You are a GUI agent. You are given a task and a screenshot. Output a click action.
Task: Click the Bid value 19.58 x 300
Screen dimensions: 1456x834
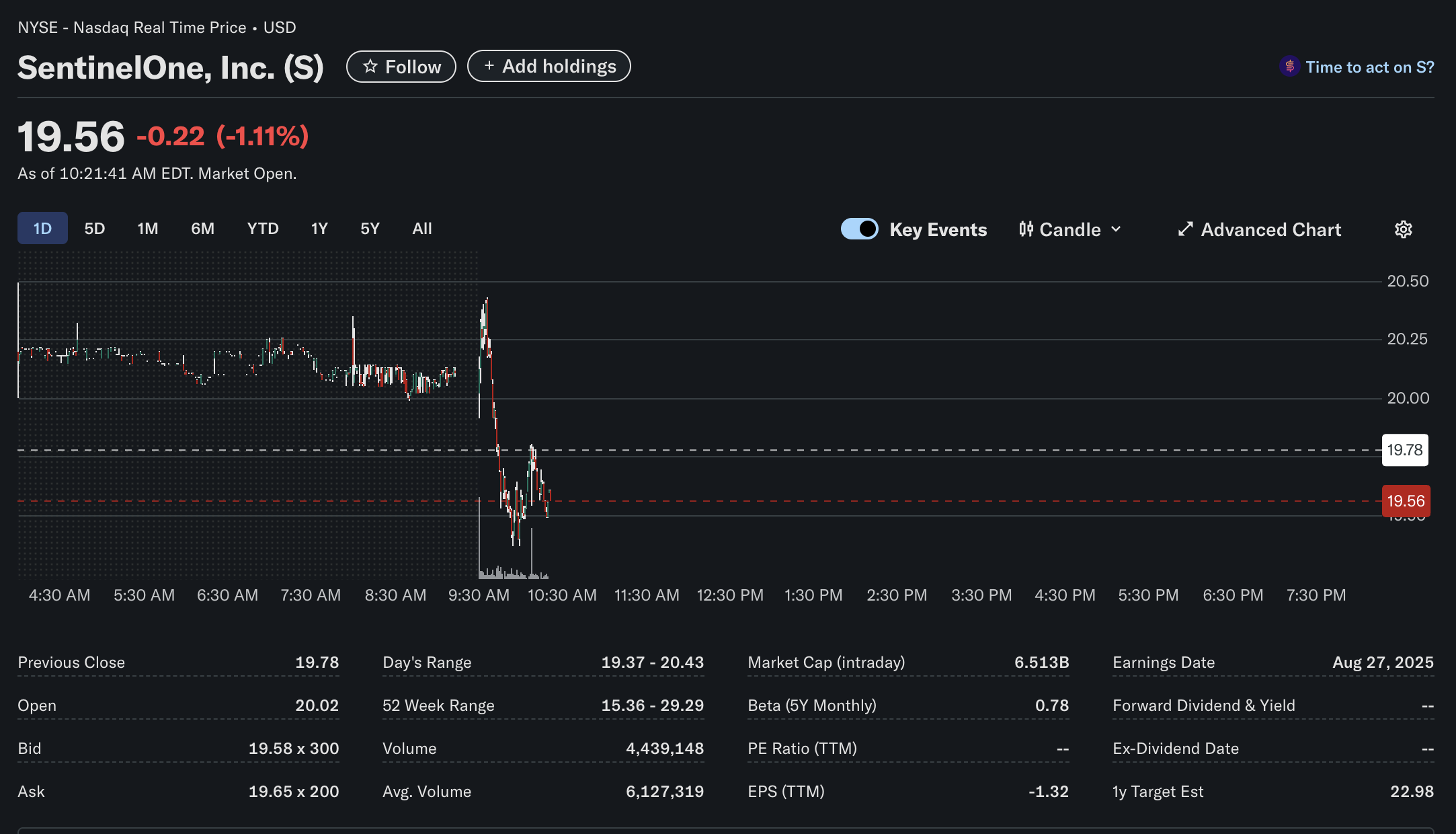pos(294,749)
